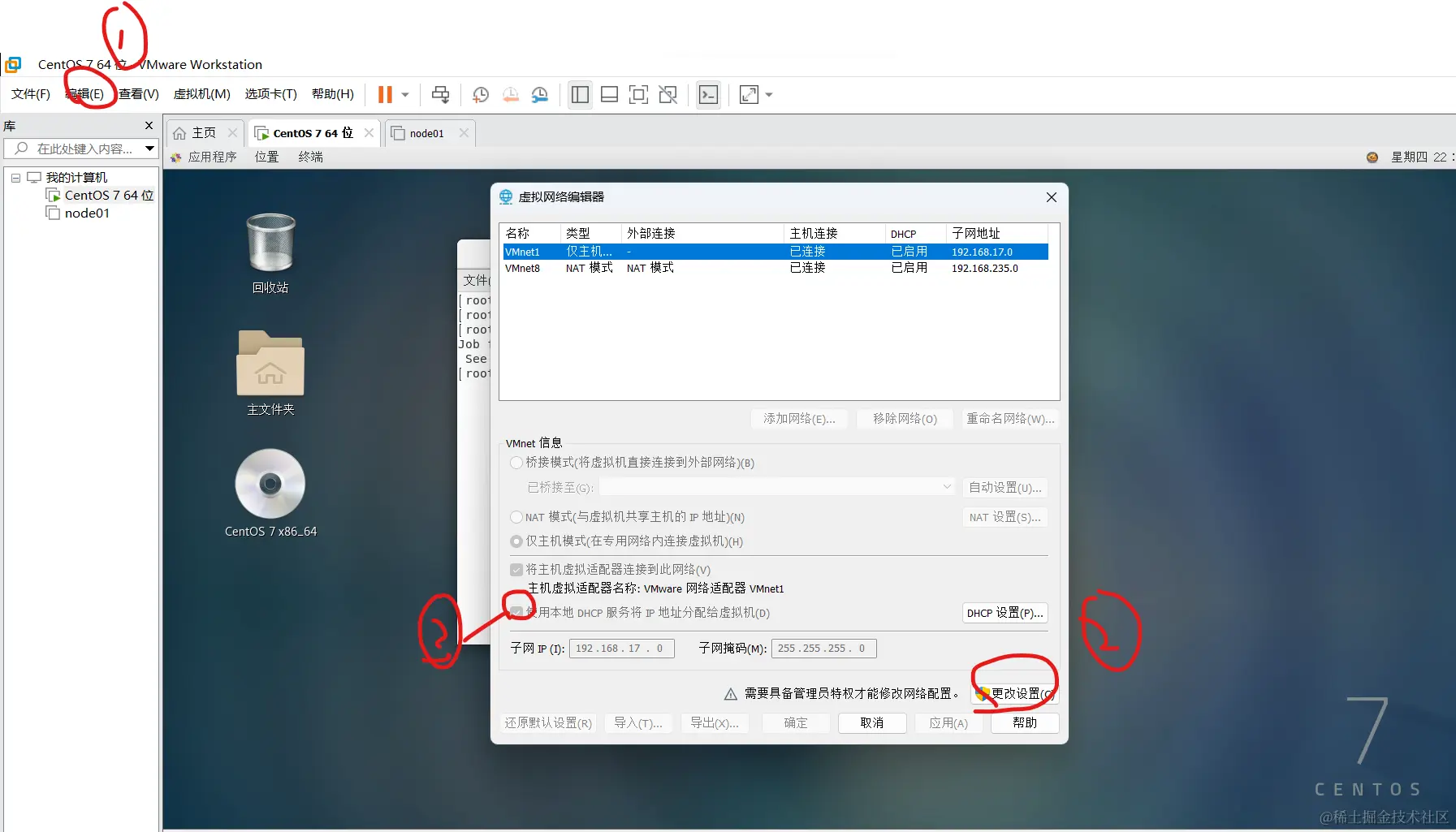Select the 桥接模式 radio button

pos(516,463)
